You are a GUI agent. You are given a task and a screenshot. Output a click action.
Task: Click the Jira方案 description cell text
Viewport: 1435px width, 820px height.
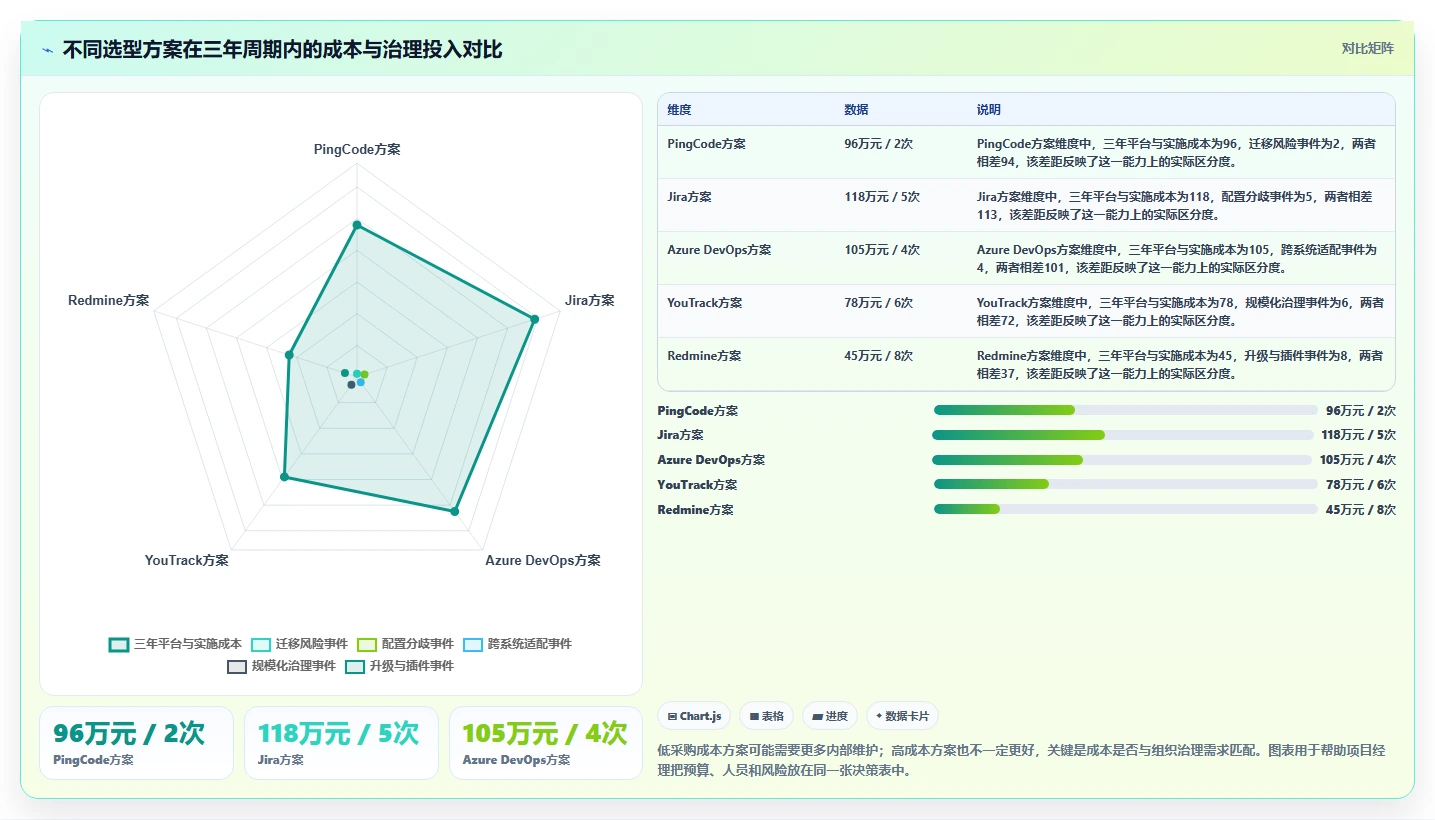[1175, 205]
